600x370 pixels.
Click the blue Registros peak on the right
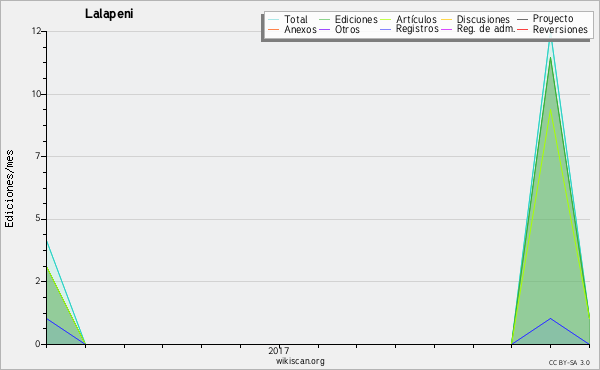[551, 318]
